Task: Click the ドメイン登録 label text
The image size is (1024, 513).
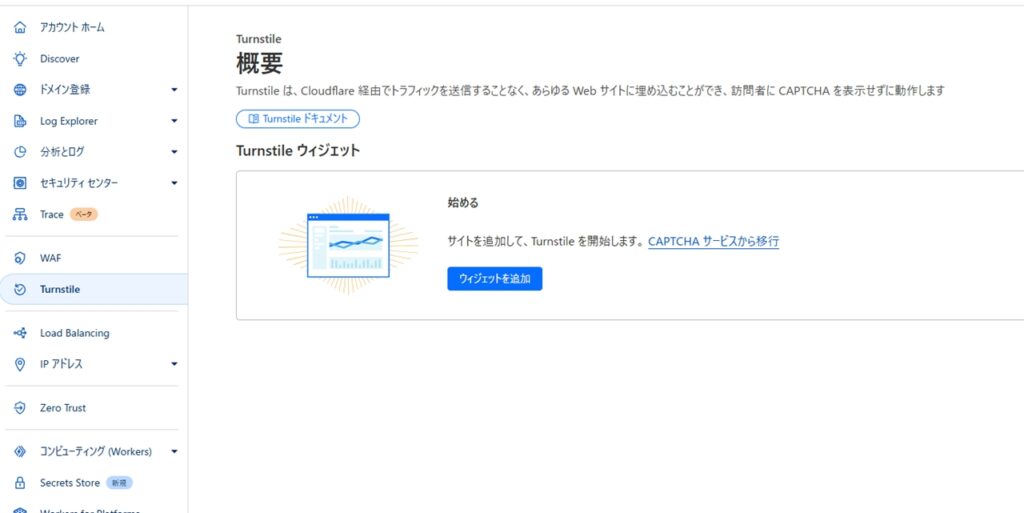Action: tap(65, 90)
